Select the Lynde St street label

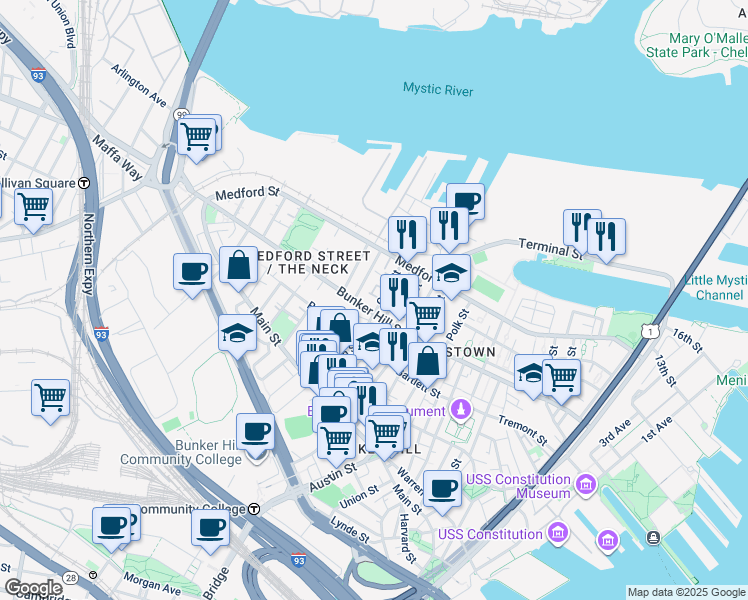tap(350, 530)
